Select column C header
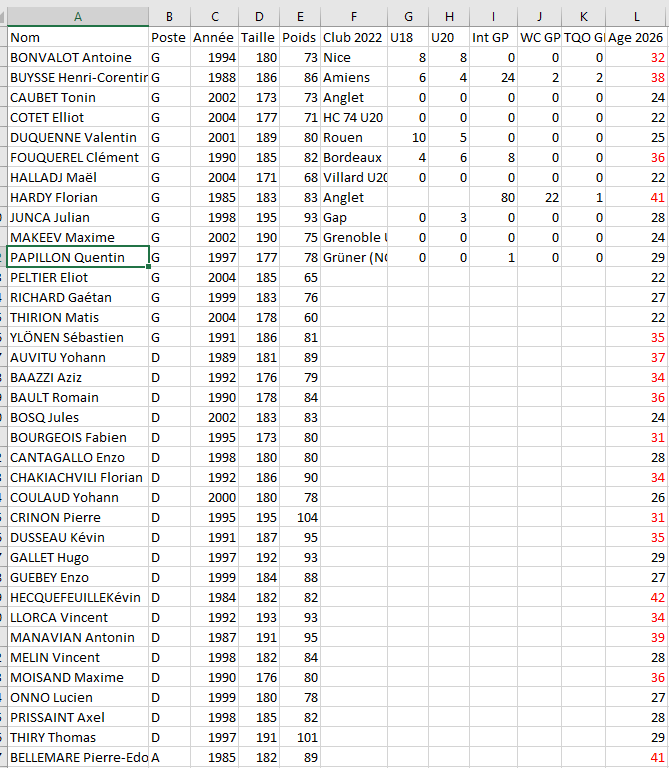 [x=215, y=17]
